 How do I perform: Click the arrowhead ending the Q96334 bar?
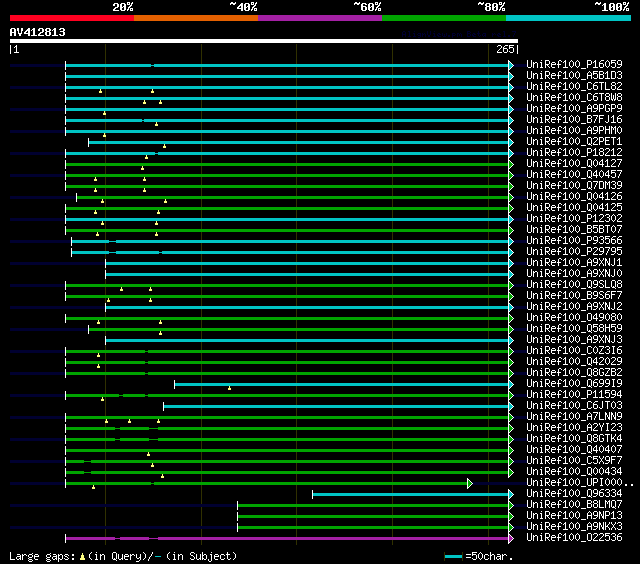[511, 494]
